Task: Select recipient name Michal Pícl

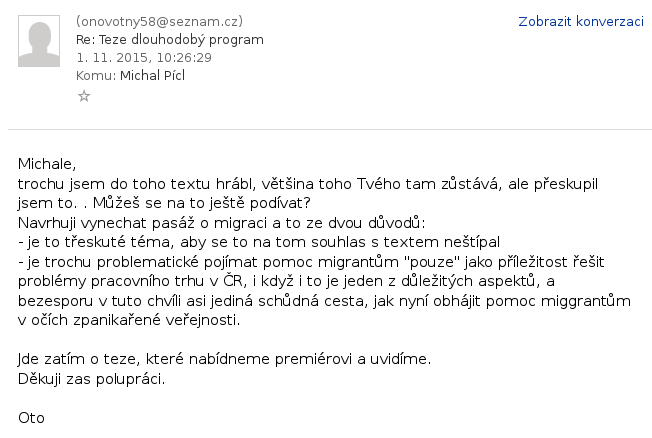Action: coord(152,75)
